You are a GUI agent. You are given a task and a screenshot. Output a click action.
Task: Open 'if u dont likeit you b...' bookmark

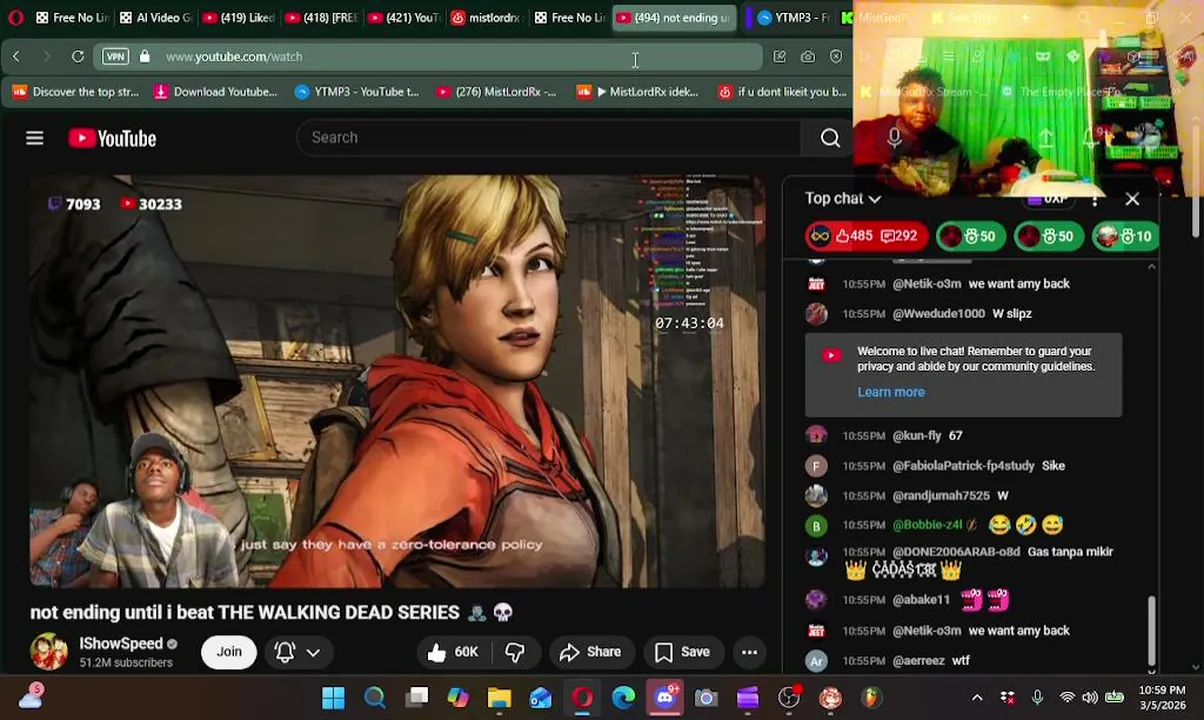click(783, 92)
